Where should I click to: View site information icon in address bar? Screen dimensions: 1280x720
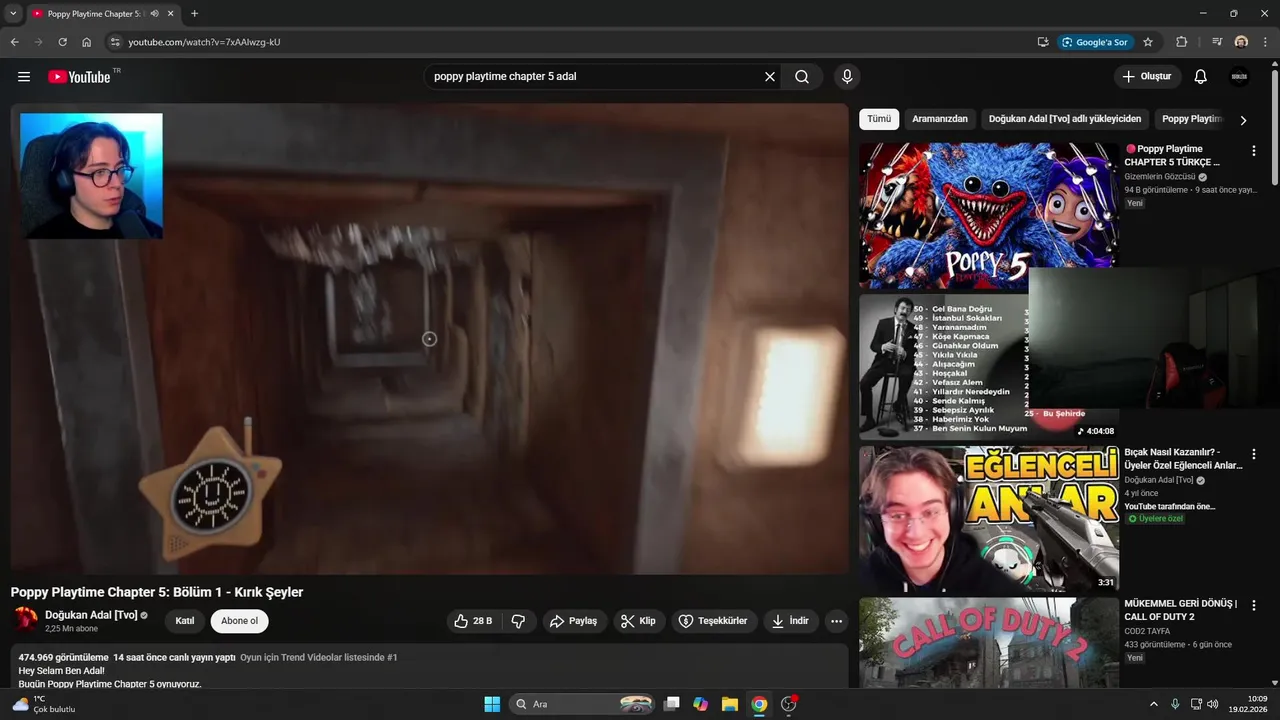coord(114,42)
